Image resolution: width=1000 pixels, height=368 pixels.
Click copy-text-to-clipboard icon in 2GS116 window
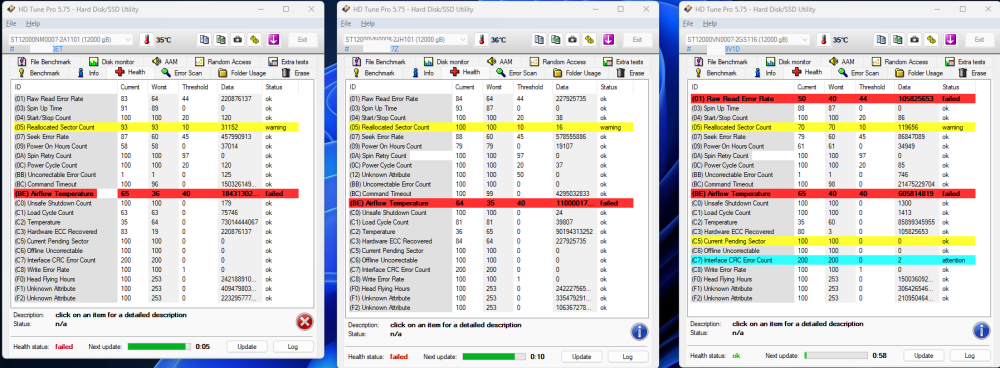point(881,40)
